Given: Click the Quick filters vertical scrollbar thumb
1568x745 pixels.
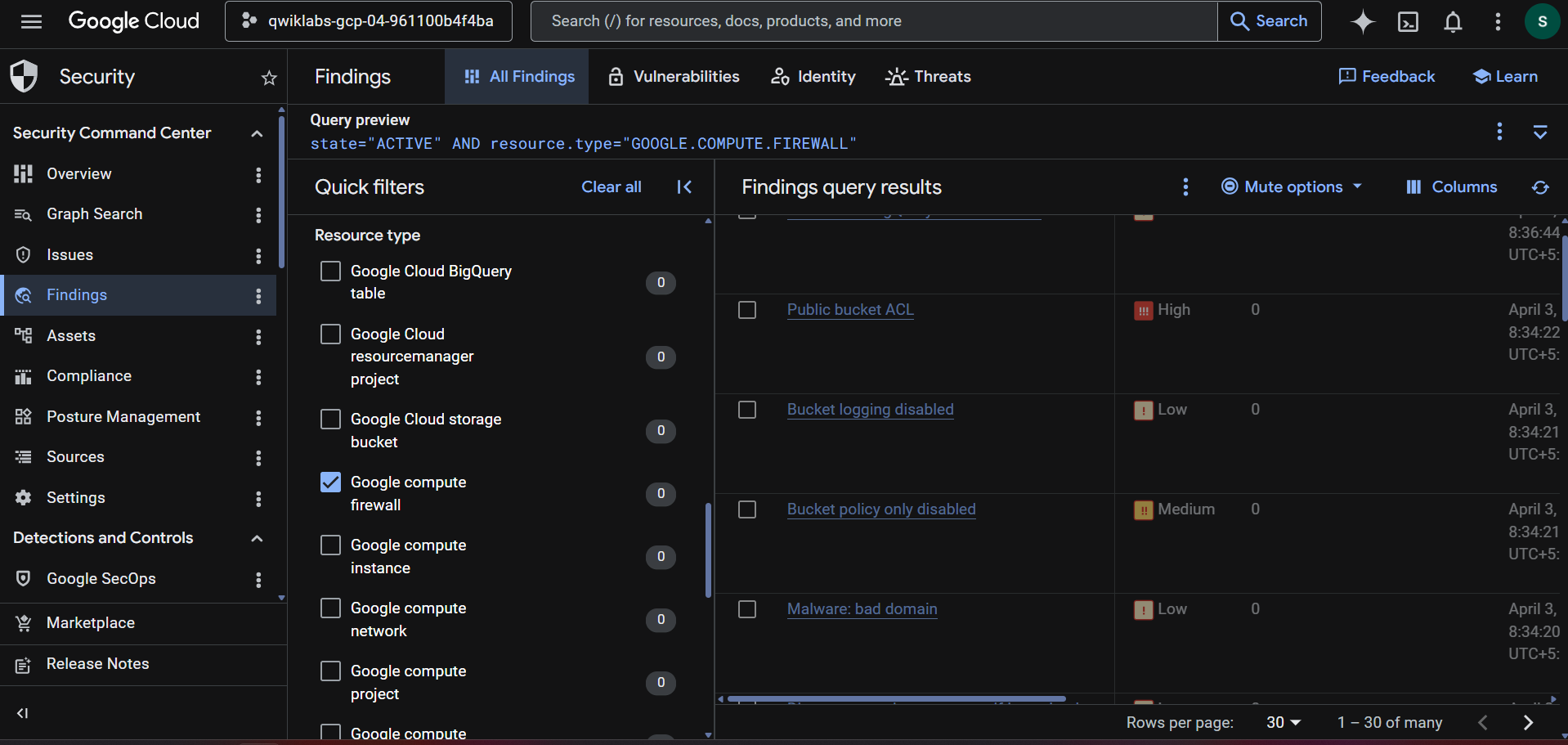Looking at the screenshot, I should [x=708, y=550].
